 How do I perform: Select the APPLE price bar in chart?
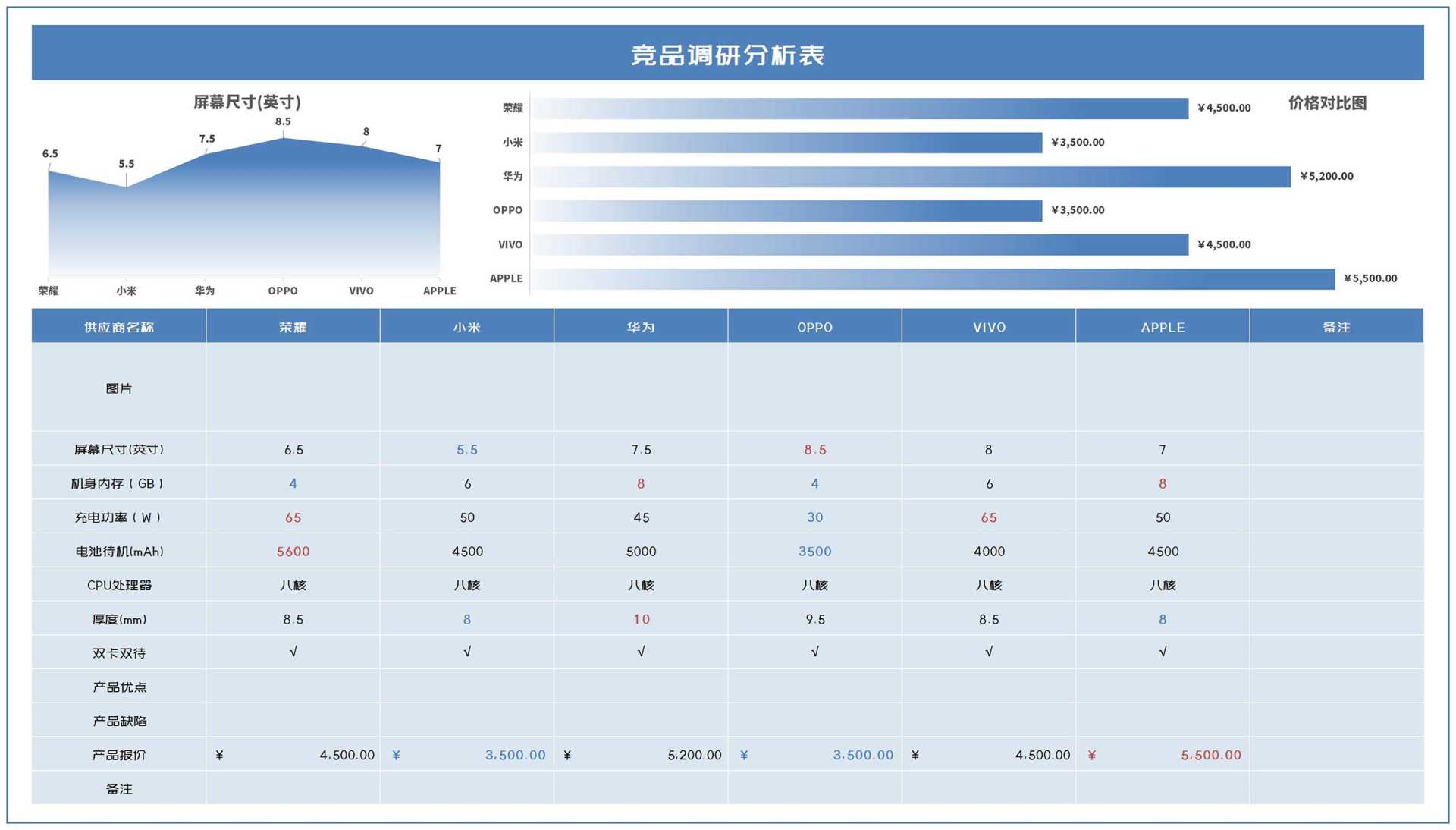click(x=931, y=278)
